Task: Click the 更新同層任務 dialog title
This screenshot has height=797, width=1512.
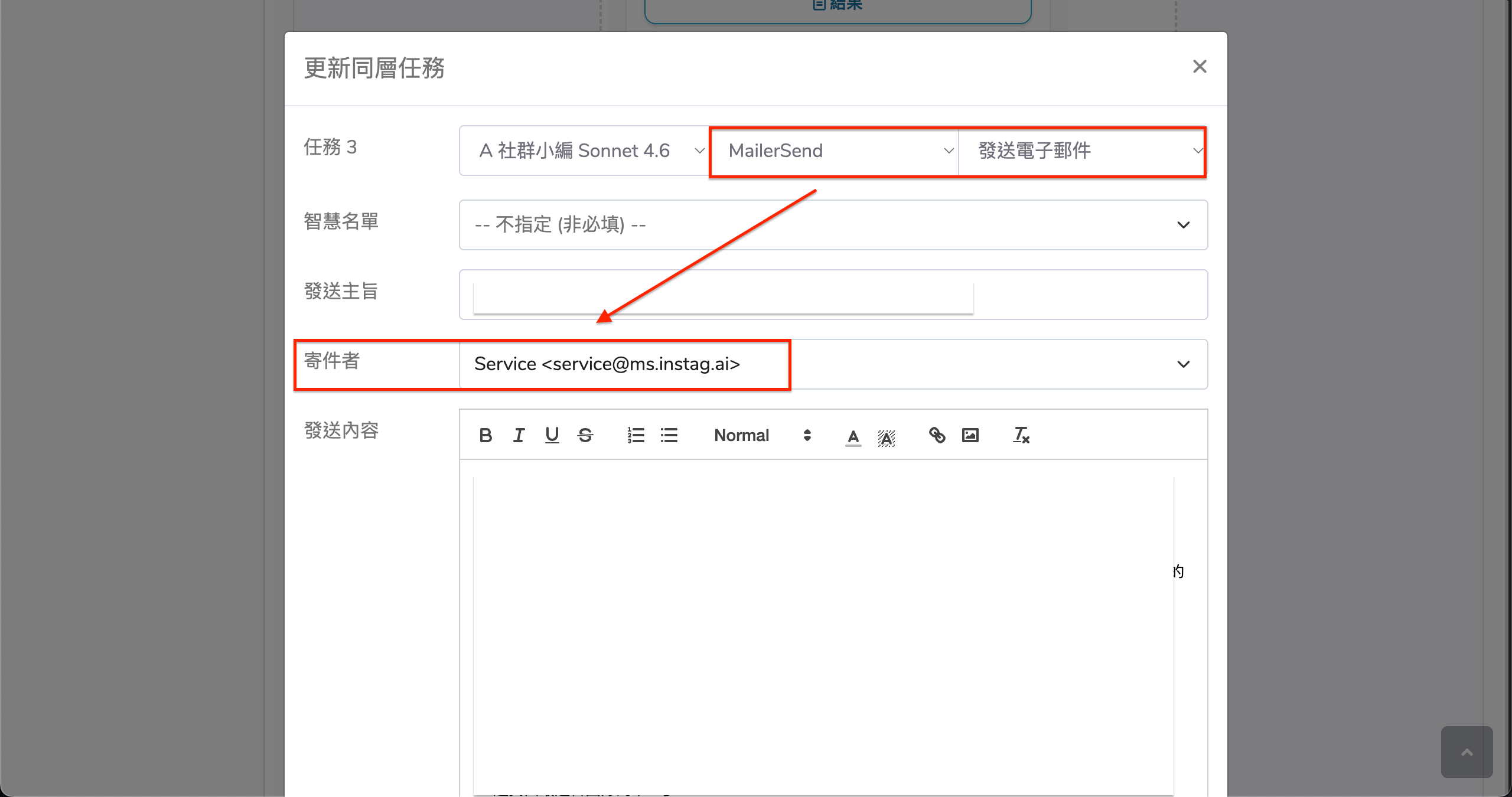Action: coord(374,68)
